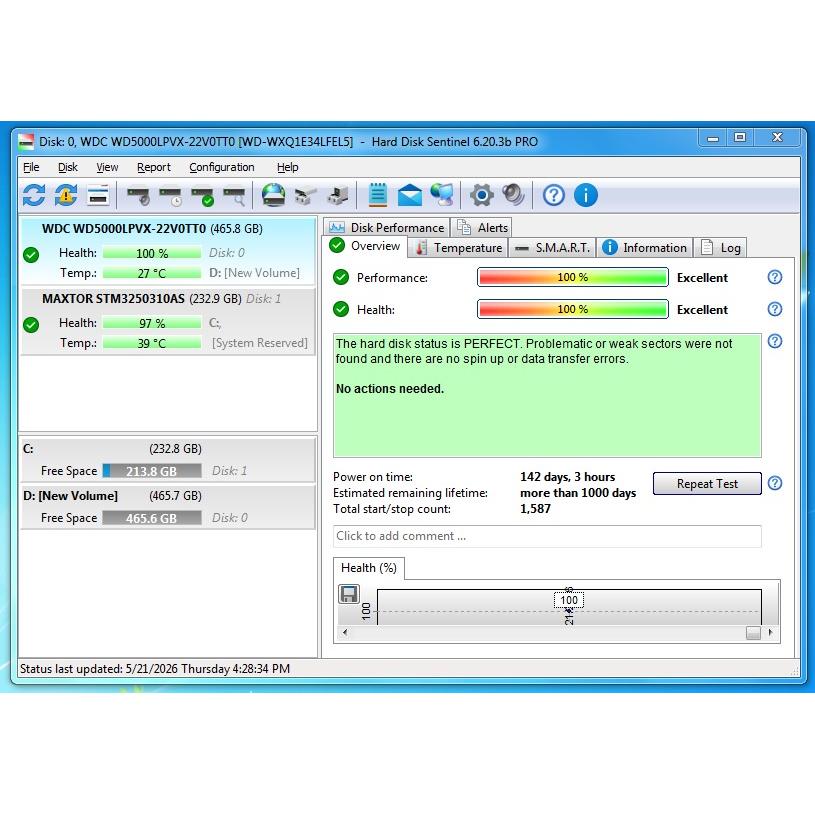Switch to the Log tab
This screenshot has width=815, height=815.
point(720,248)
